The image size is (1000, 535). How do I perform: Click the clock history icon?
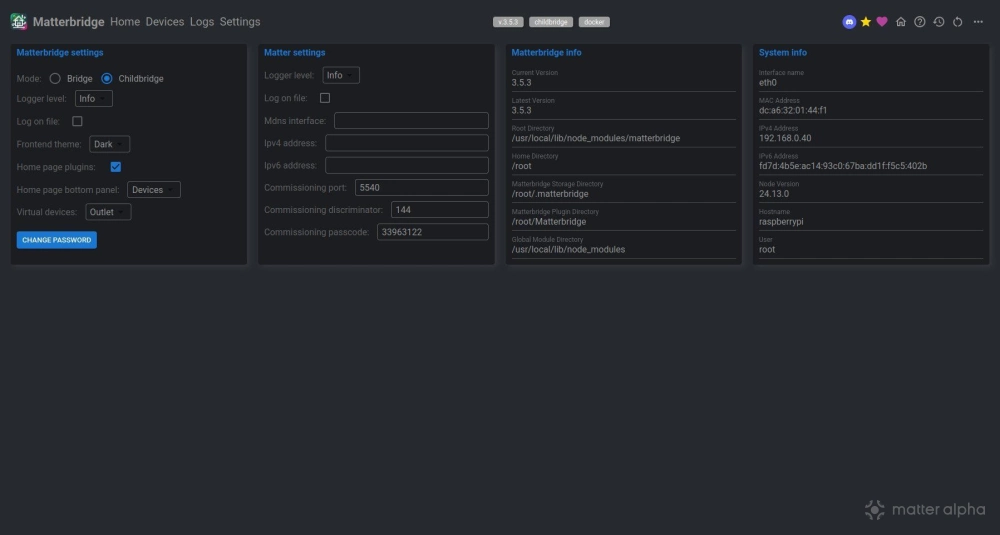pos(939,22)
